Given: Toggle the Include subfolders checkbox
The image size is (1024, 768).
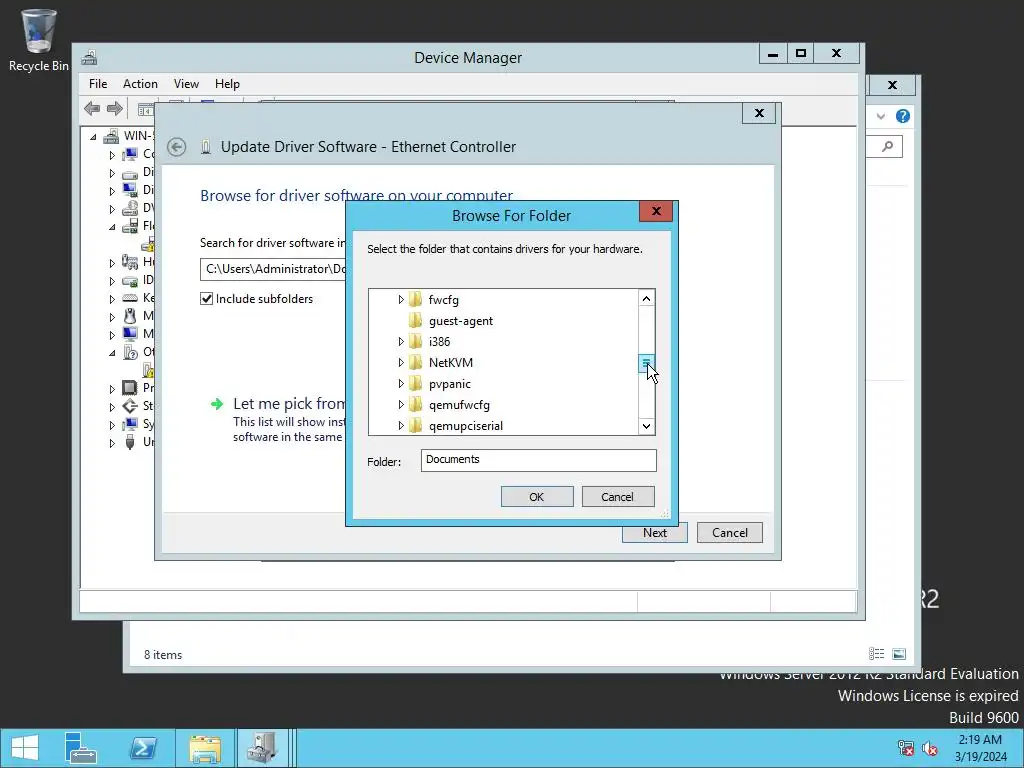Looking at the screenshot, I should [206, 299].
